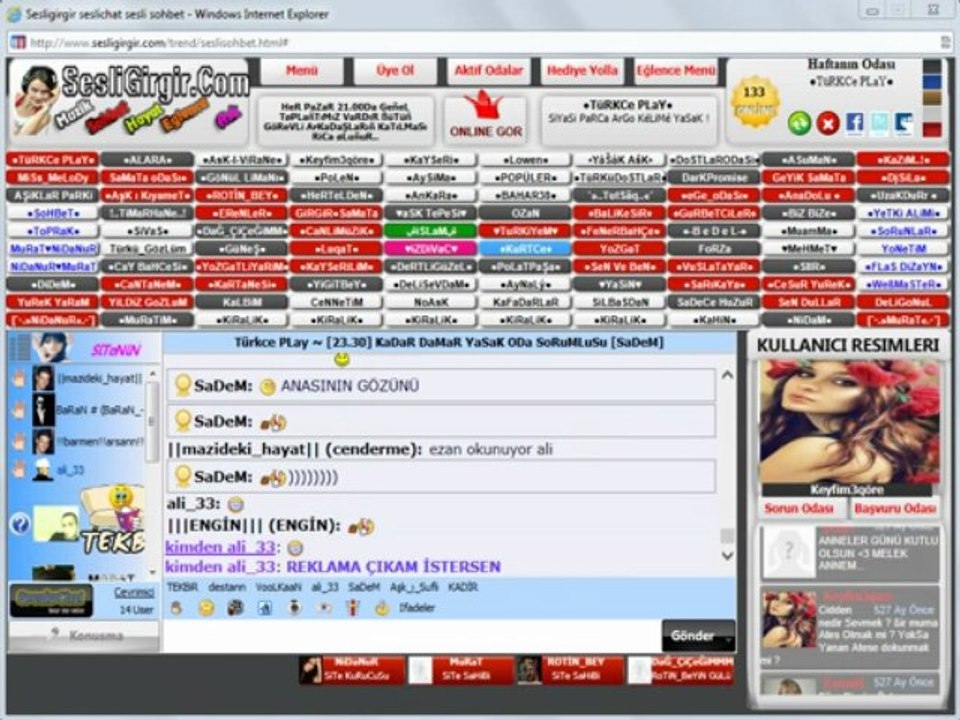
Task: Select the blue theme color swatch
Action: click(x=932, y=82)
